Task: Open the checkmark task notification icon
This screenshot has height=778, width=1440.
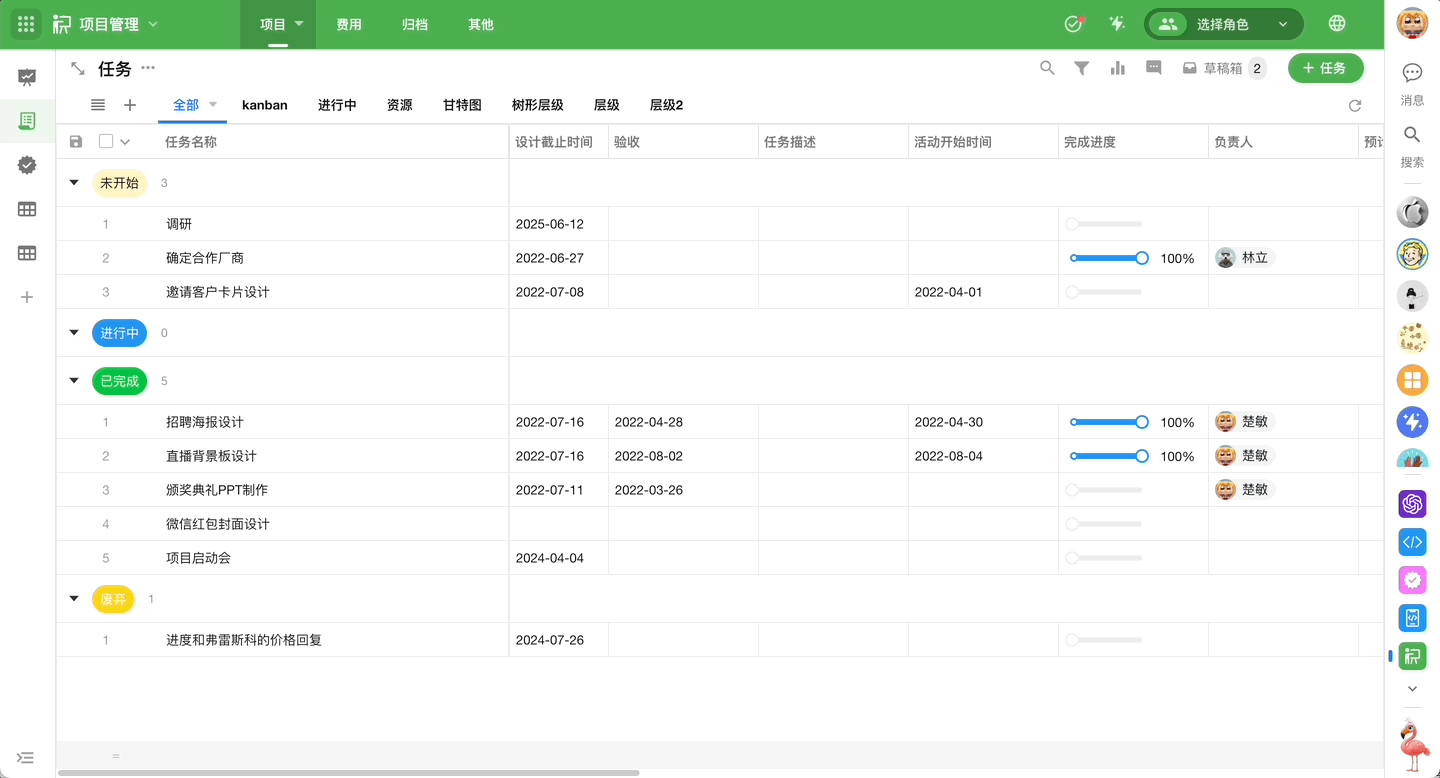Action: 1074,24
